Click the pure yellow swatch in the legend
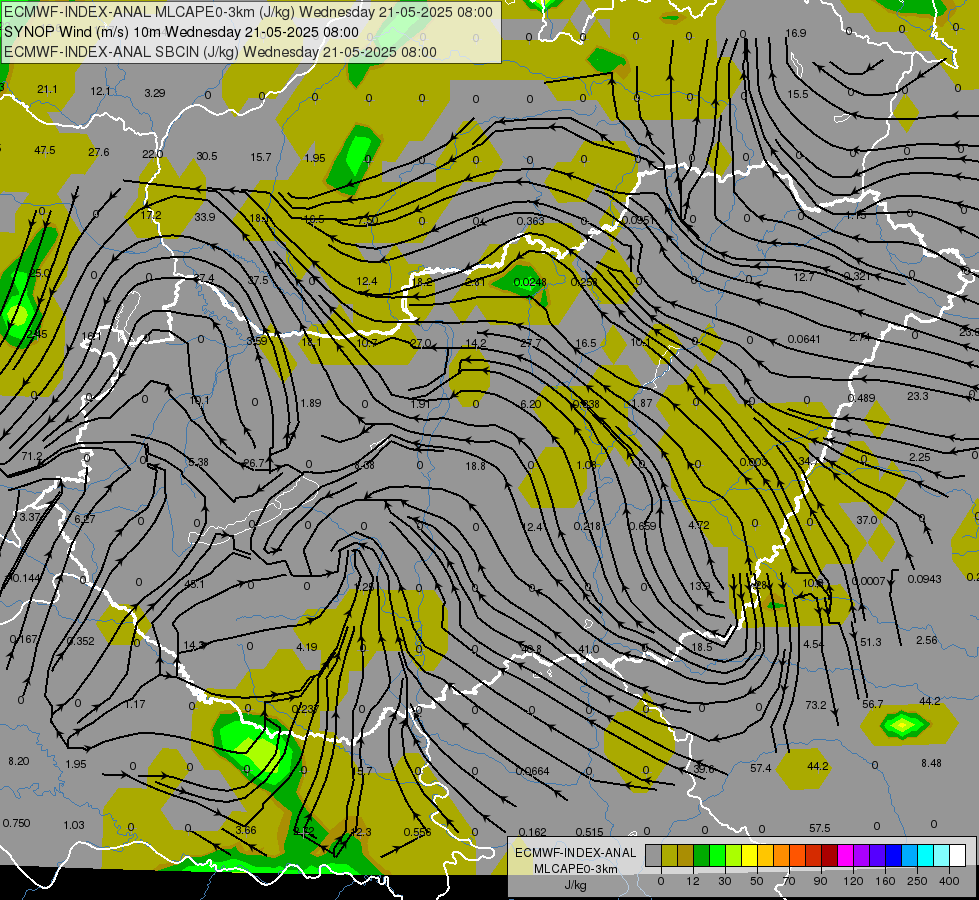 pos(749,855)
